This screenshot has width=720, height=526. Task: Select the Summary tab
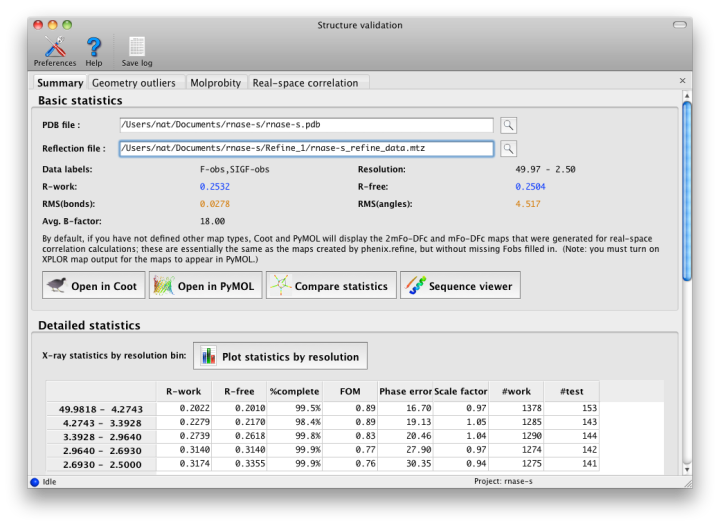[60, 83]
